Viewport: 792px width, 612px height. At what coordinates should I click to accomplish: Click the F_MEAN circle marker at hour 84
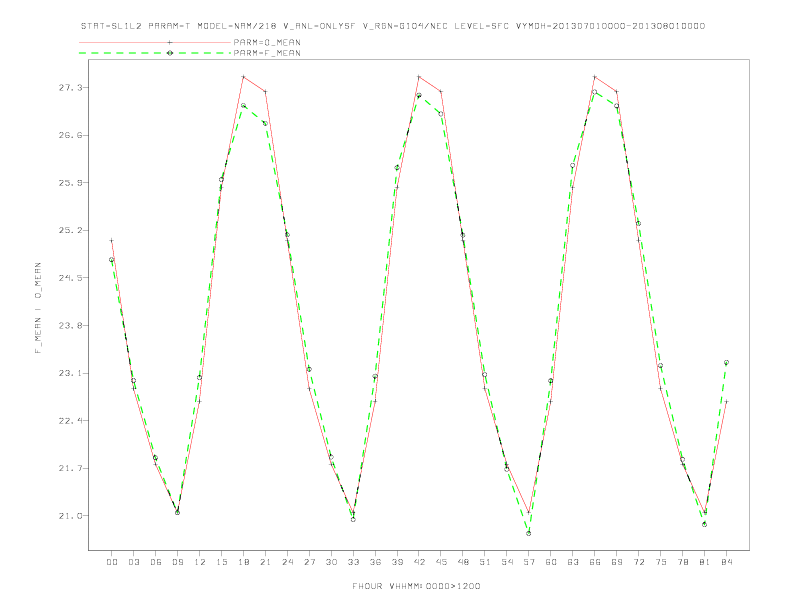click(x=726, y=363)
